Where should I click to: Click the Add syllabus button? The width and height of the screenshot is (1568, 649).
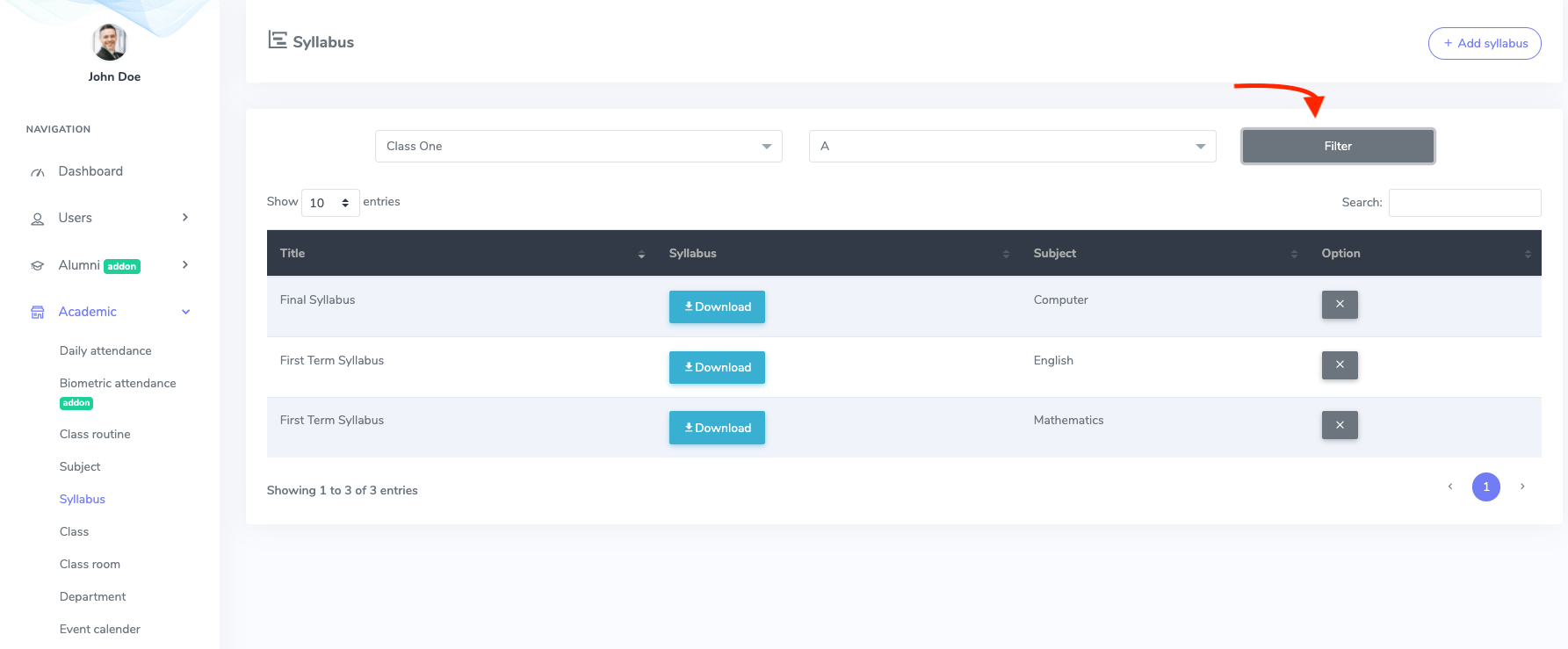click(1484, 43)
